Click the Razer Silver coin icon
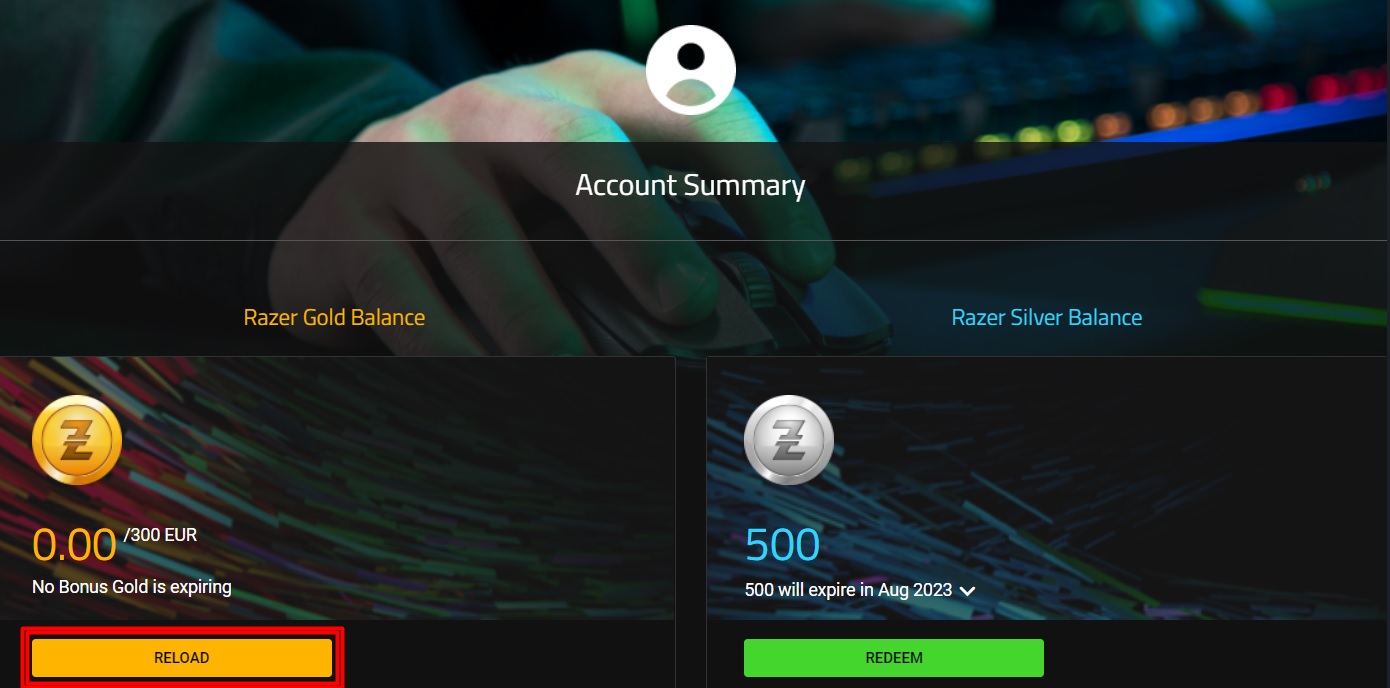 pos(789,441)
